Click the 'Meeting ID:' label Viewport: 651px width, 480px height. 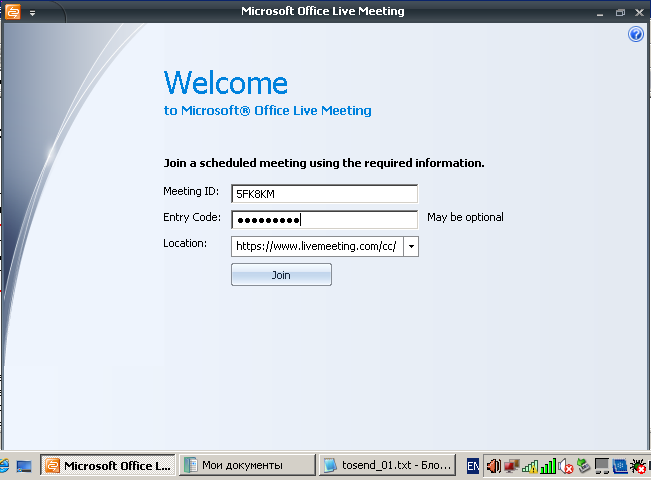point(191,191)
